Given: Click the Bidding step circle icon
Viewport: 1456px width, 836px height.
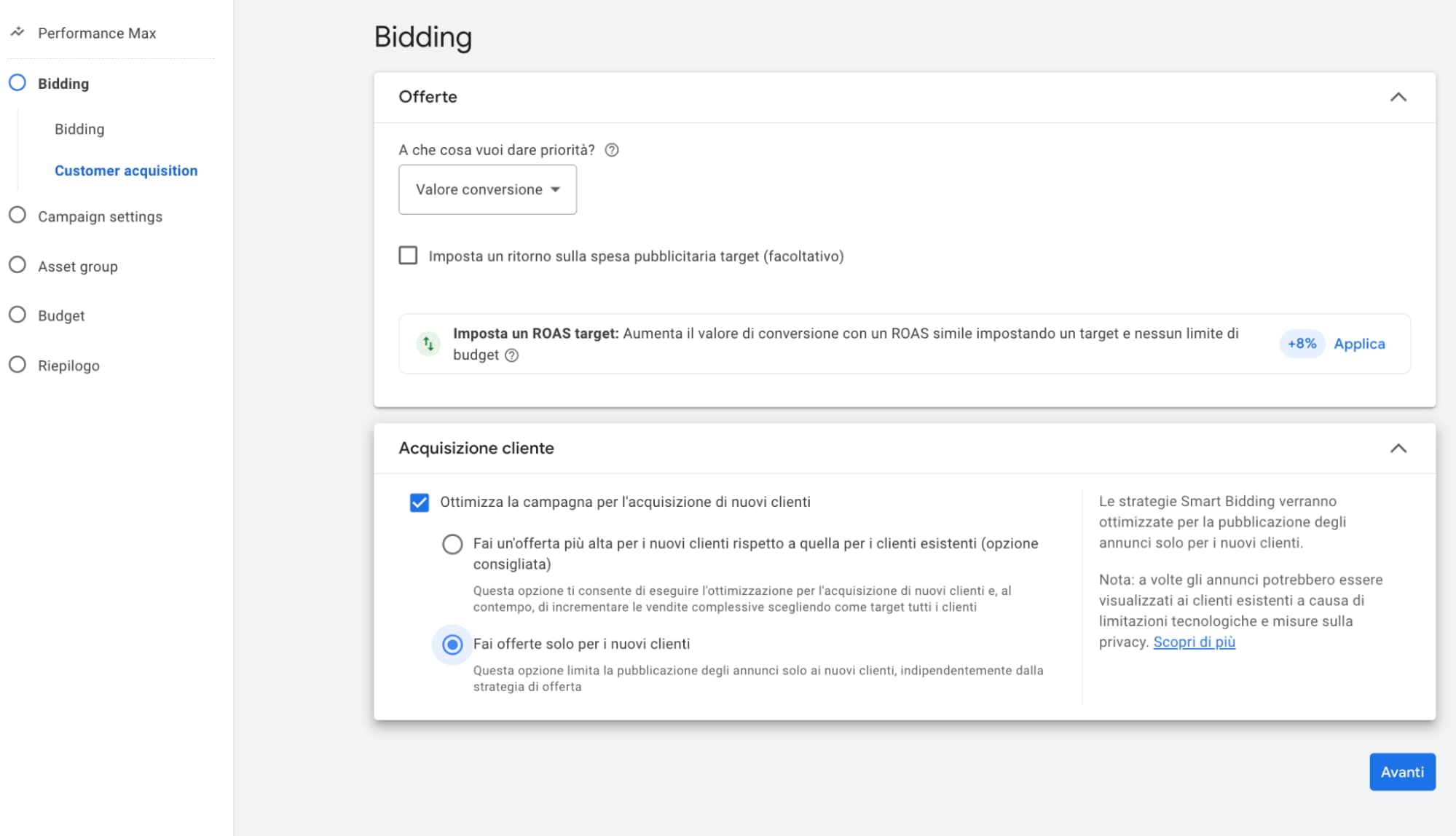Looking at the screenshot, I should [x=17, y=82].
